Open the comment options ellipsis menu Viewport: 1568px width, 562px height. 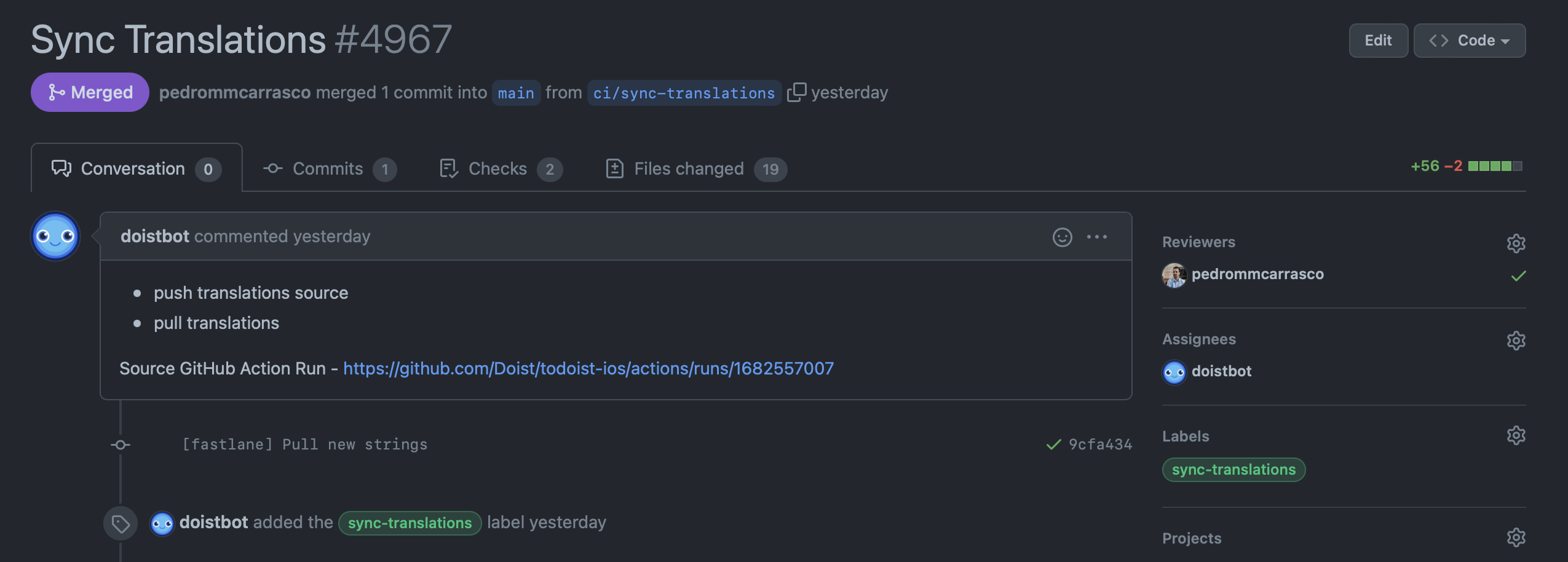(1098, 237)
